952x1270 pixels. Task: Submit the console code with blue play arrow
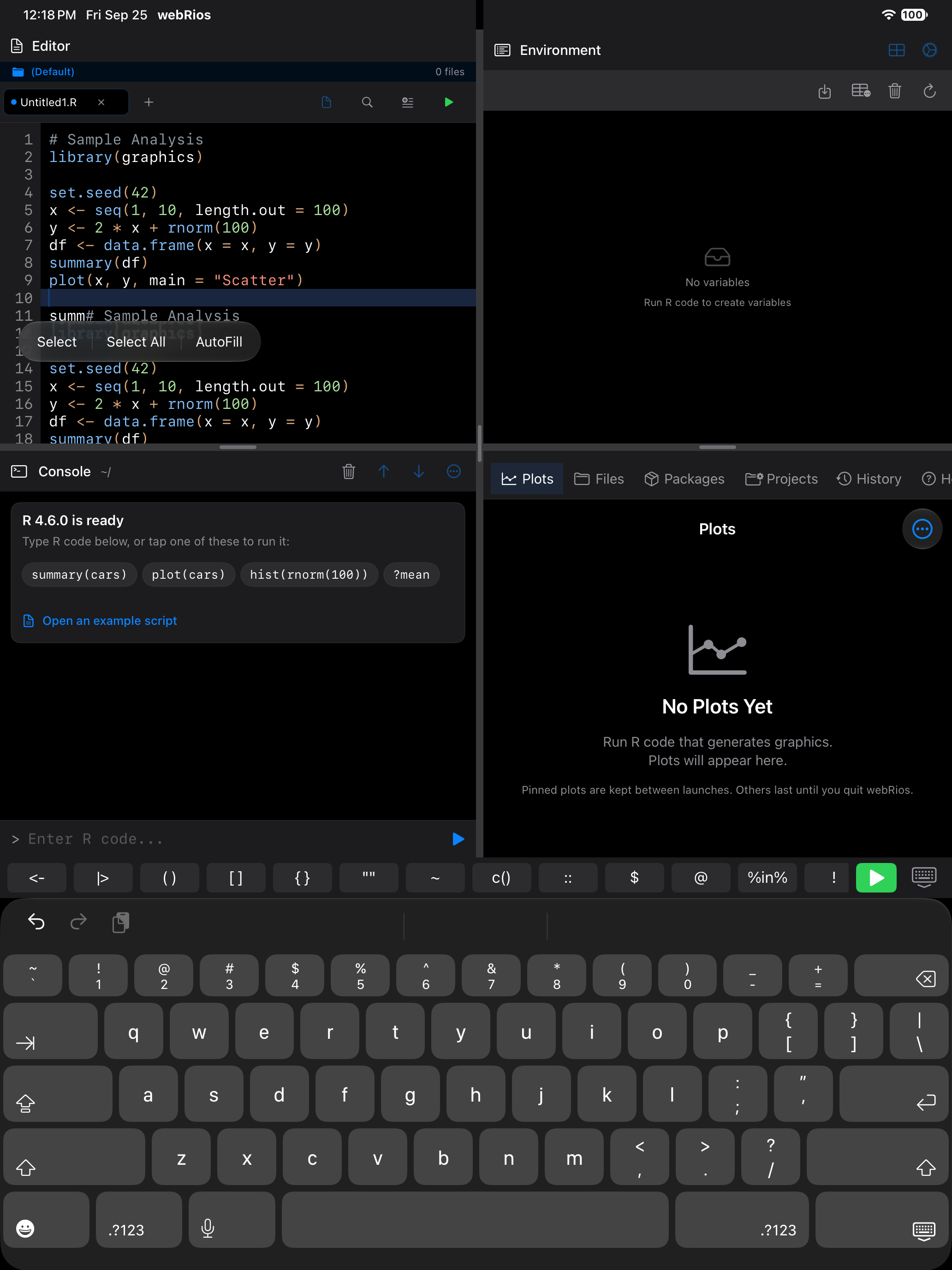pyautogui.click(x=458, y=839)
